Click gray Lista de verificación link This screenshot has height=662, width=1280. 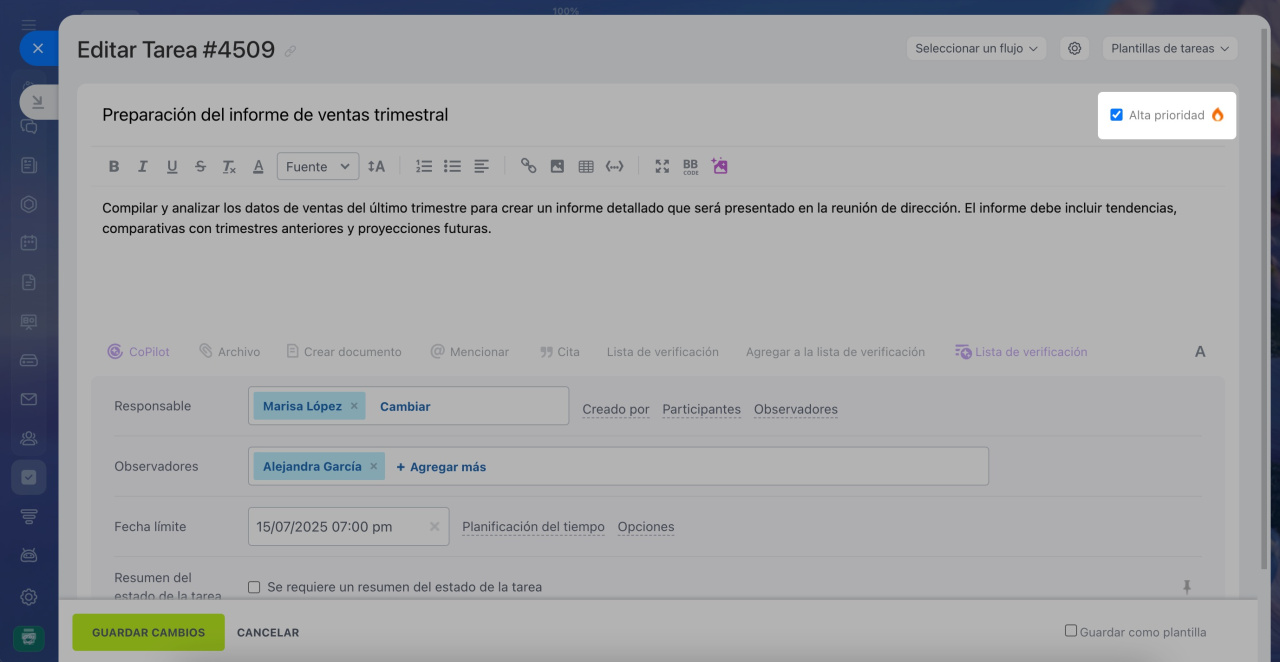pyautogui.click(x=663, y=352)
